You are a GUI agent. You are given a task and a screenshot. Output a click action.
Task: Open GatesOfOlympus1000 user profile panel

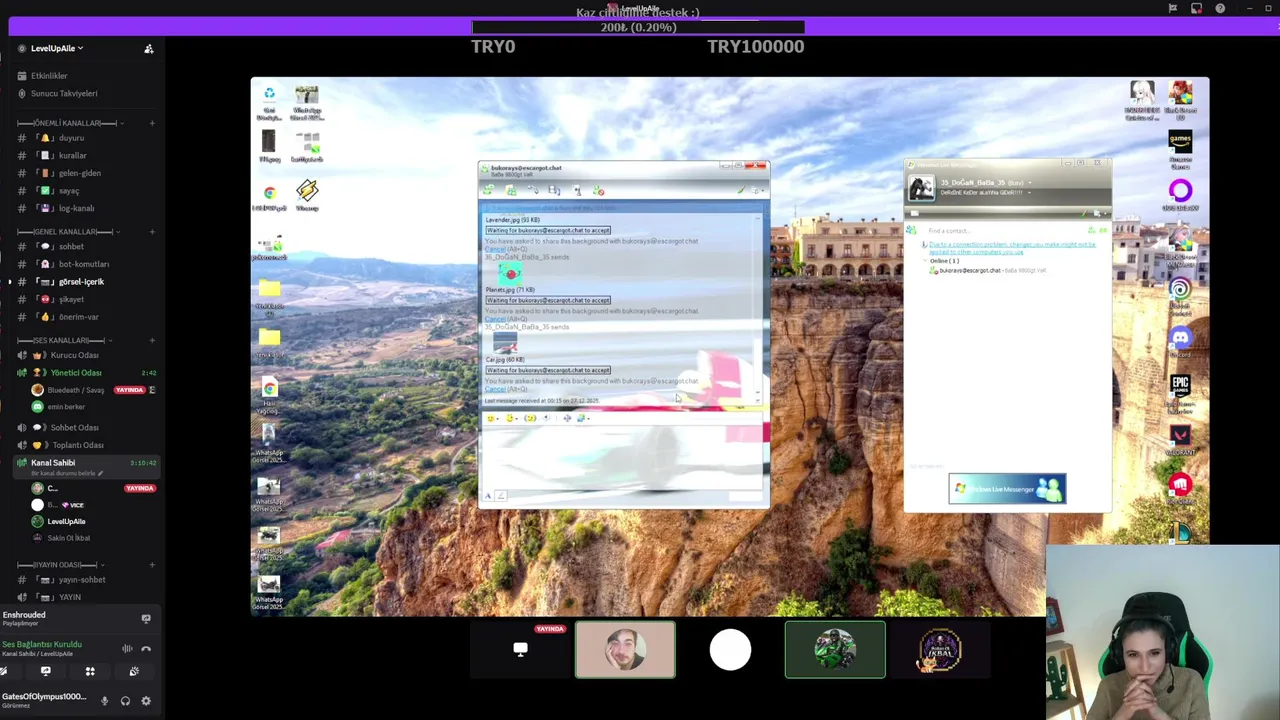click(44, 700)
